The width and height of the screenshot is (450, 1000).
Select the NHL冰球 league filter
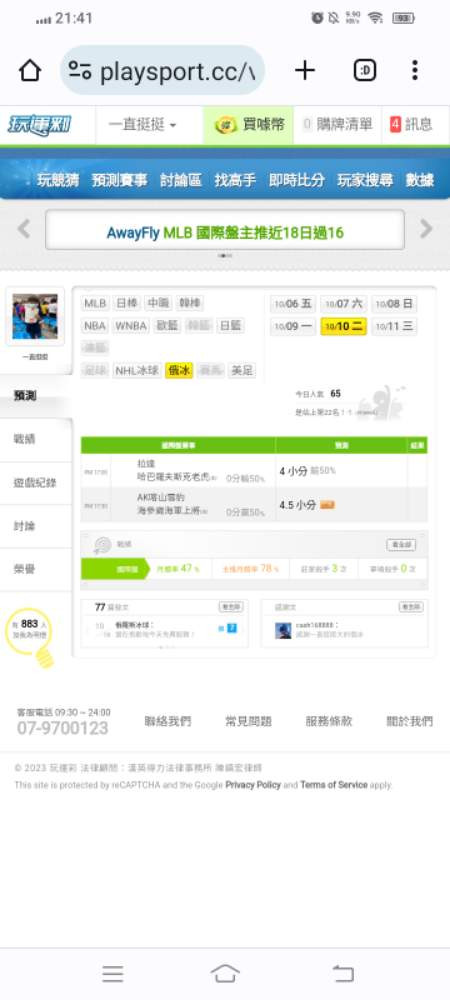136,371
